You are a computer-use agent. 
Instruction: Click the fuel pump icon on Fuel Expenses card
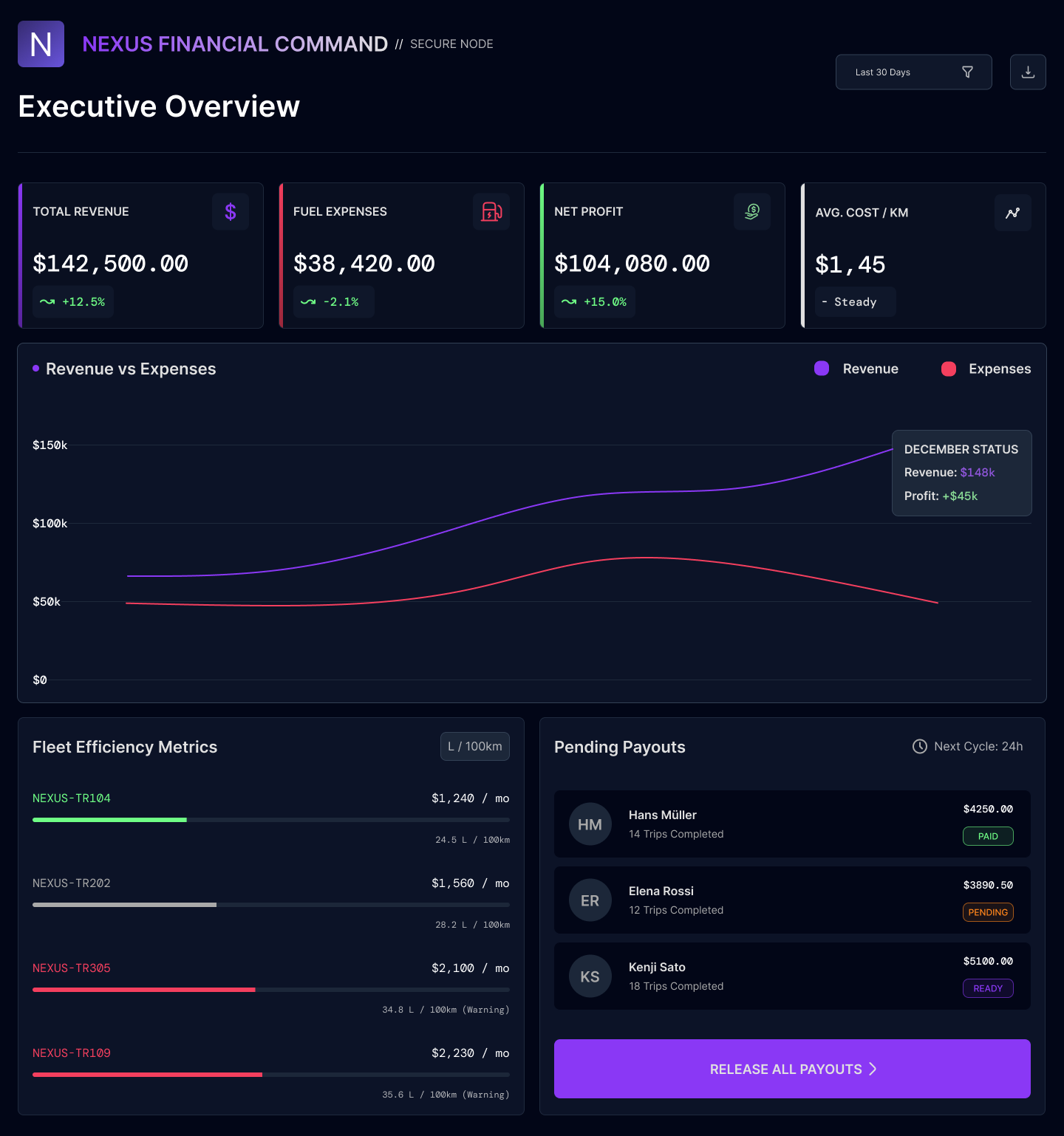pyautogui.click(x=491, y=212)
